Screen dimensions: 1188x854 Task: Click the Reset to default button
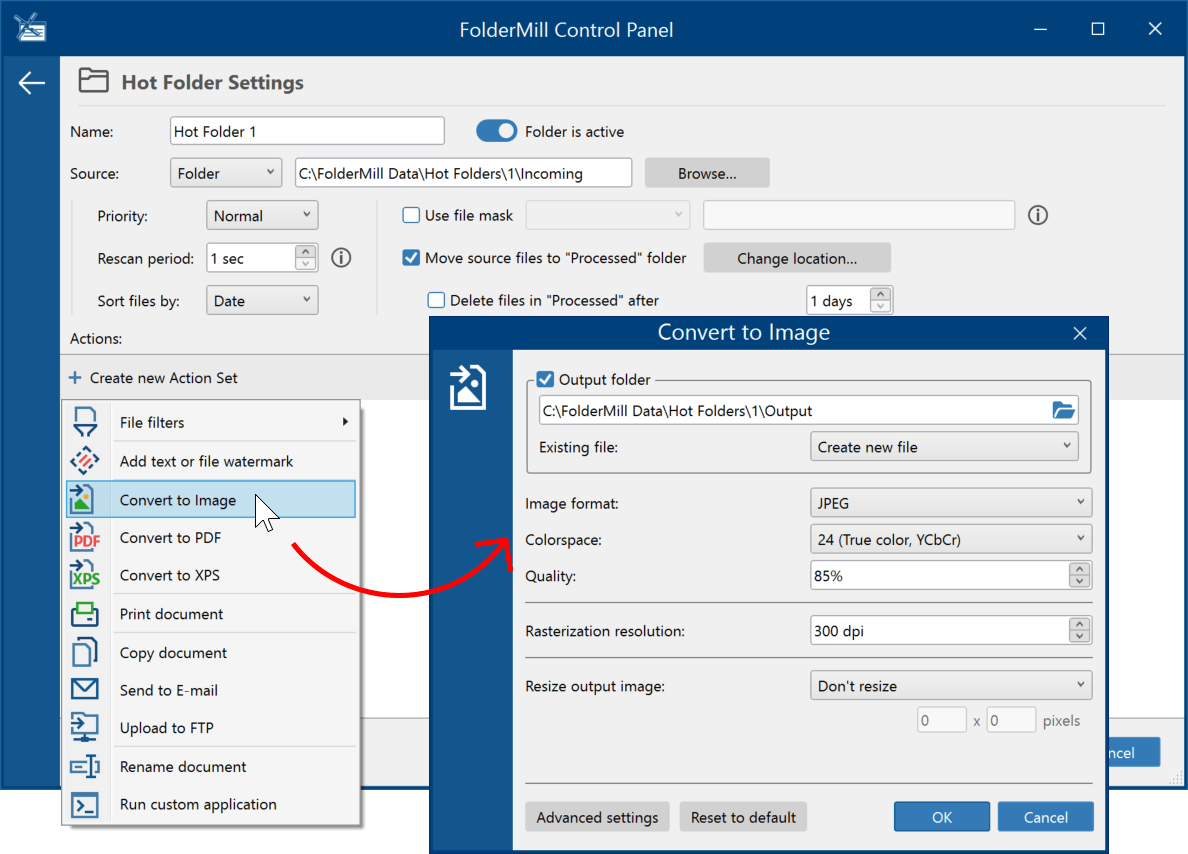pos(743,818)
